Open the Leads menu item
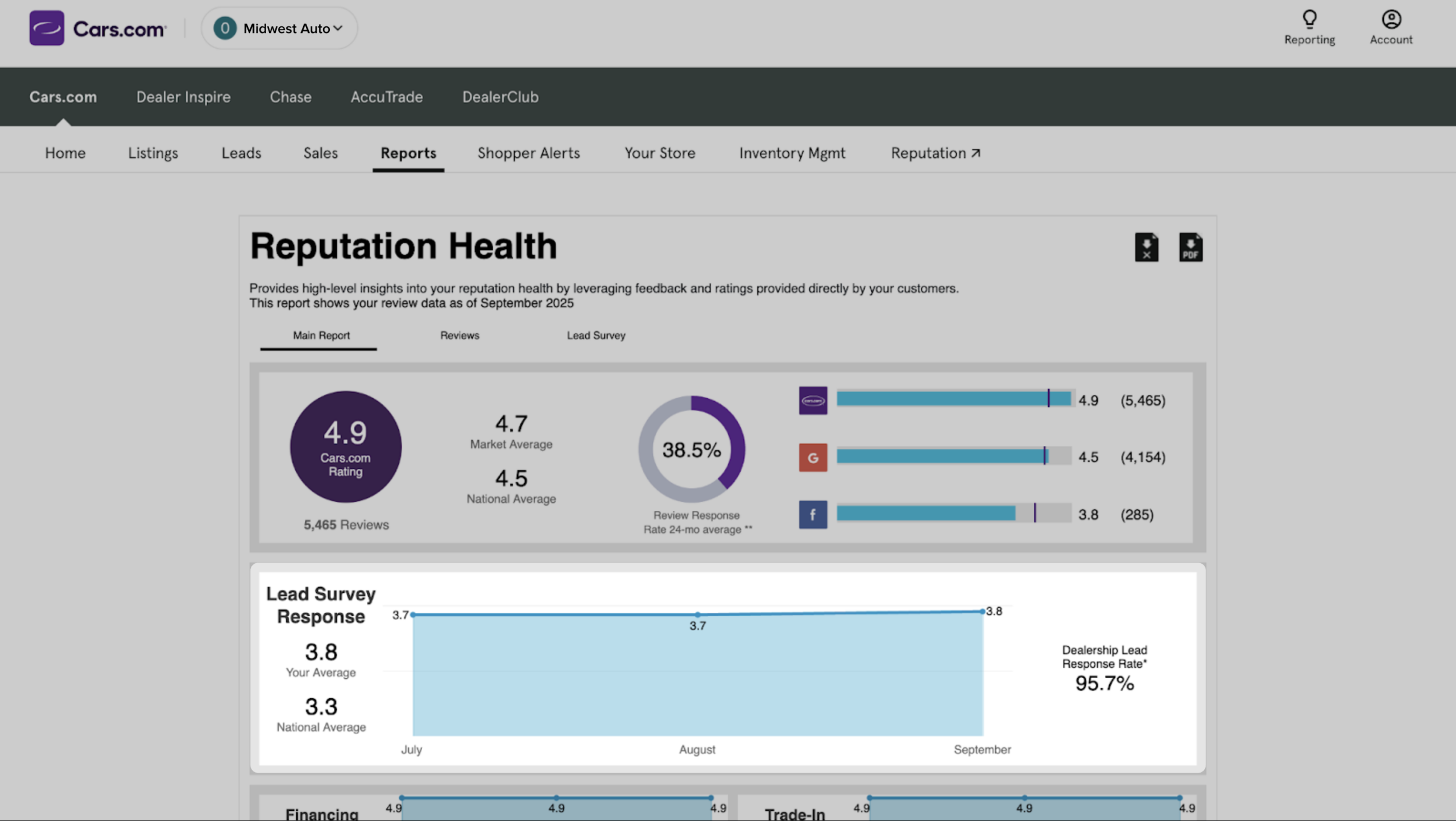The width and height of the screenshot is (1456, 821). [x=241, y=153]
